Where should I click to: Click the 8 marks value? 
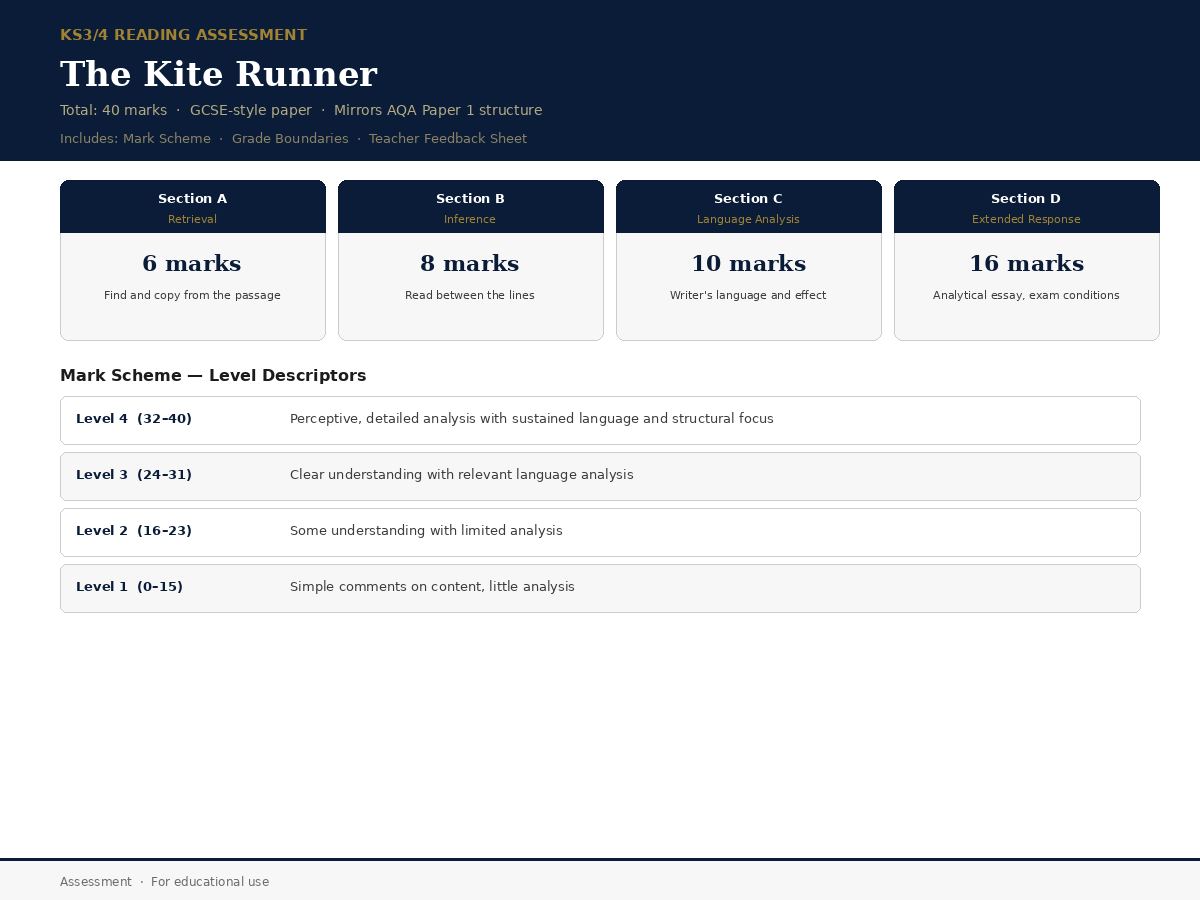pyautogui.click(x=470, y=264)
